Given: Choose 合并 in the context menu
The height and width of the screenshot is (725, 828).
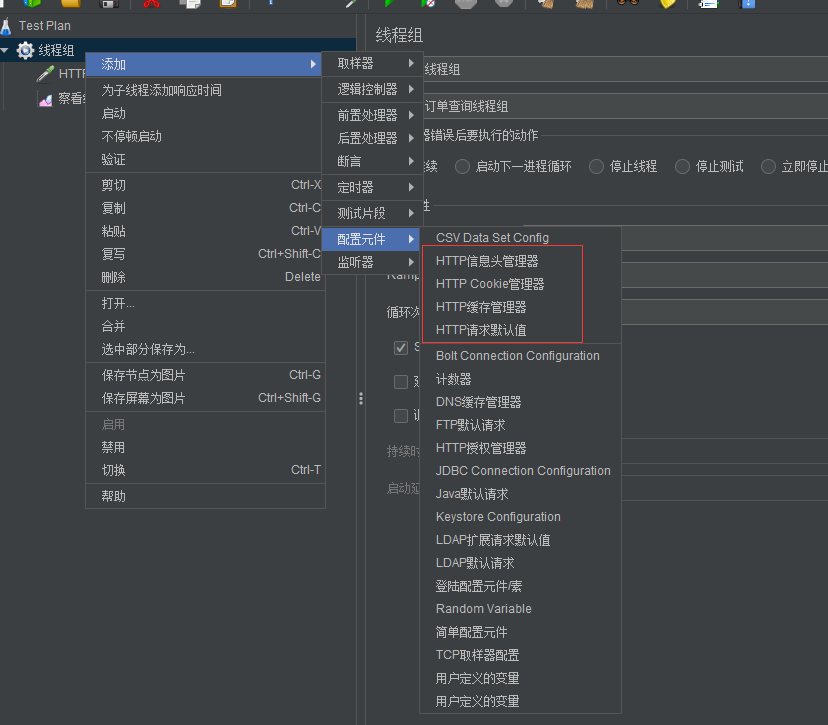Looking at the screenshot, I should pos(205,326).
